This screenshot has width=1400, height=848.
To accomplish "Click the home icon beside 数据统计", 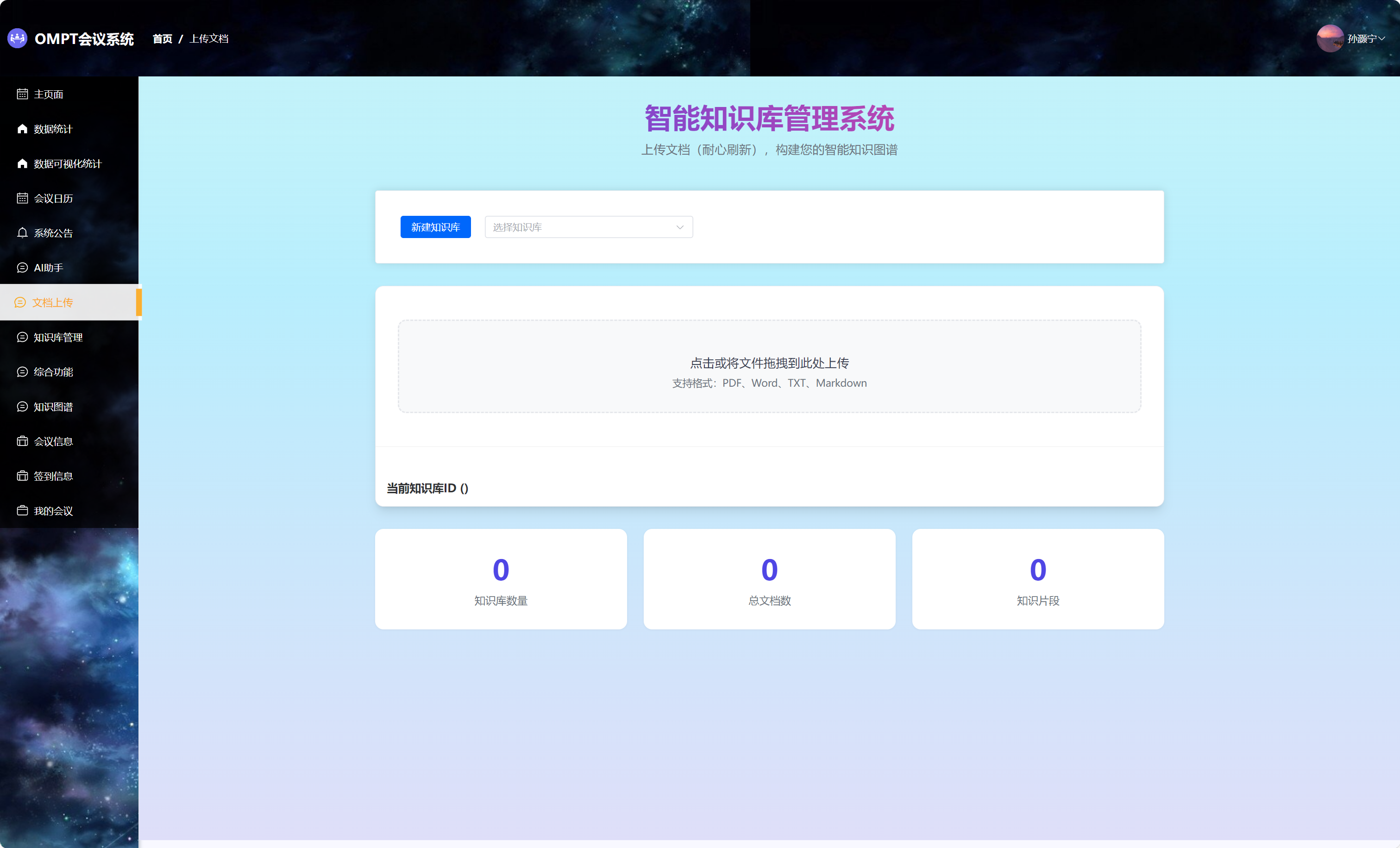I will pyautogui.click(x=22, y=129).
